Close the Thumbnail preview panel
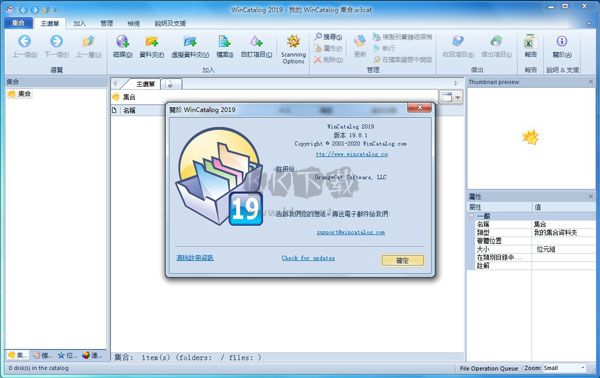The image size is (600, 378). 591,82
